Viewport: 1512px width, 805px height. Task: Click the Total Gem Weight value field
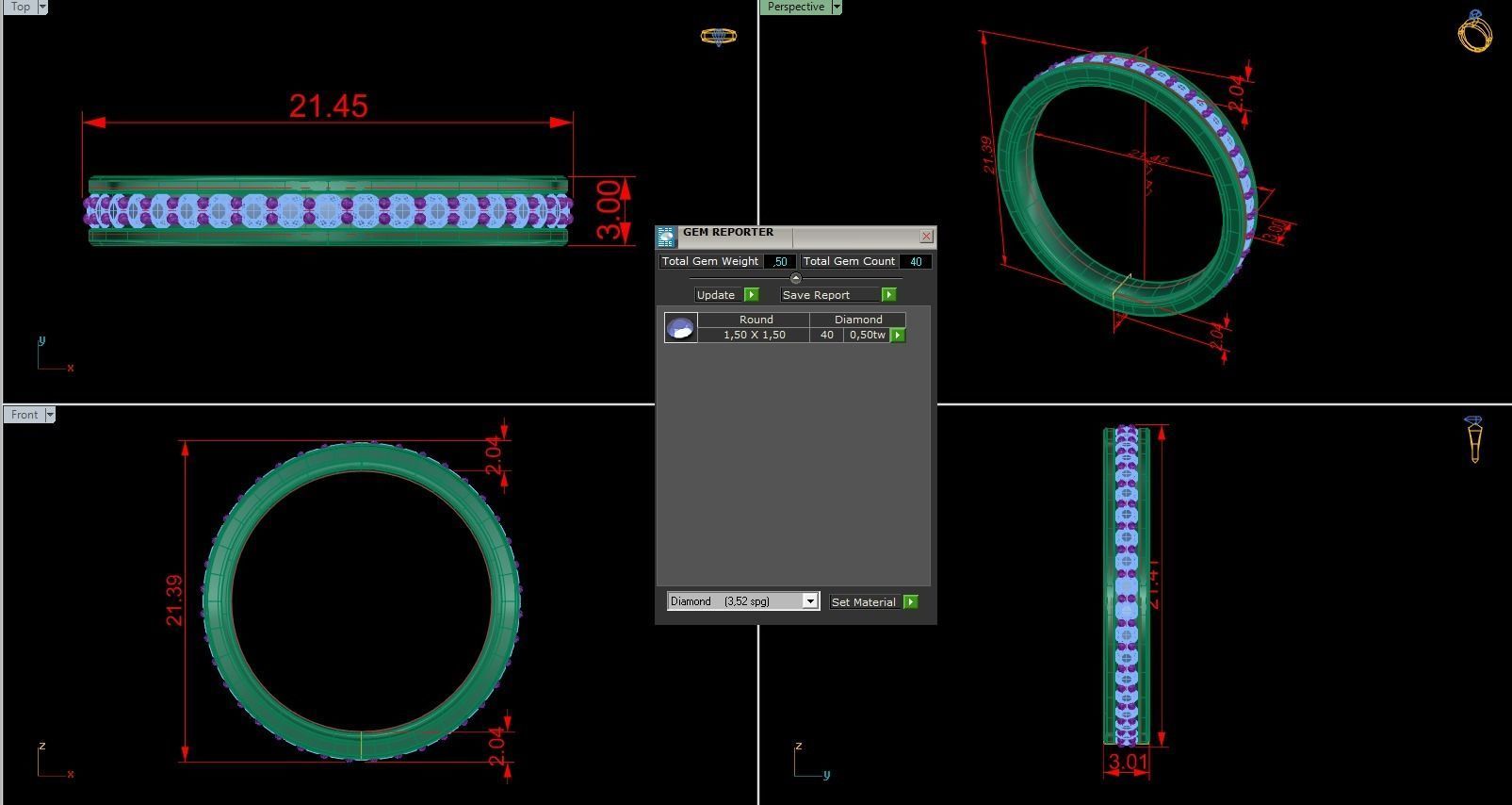tap(780, 261)
